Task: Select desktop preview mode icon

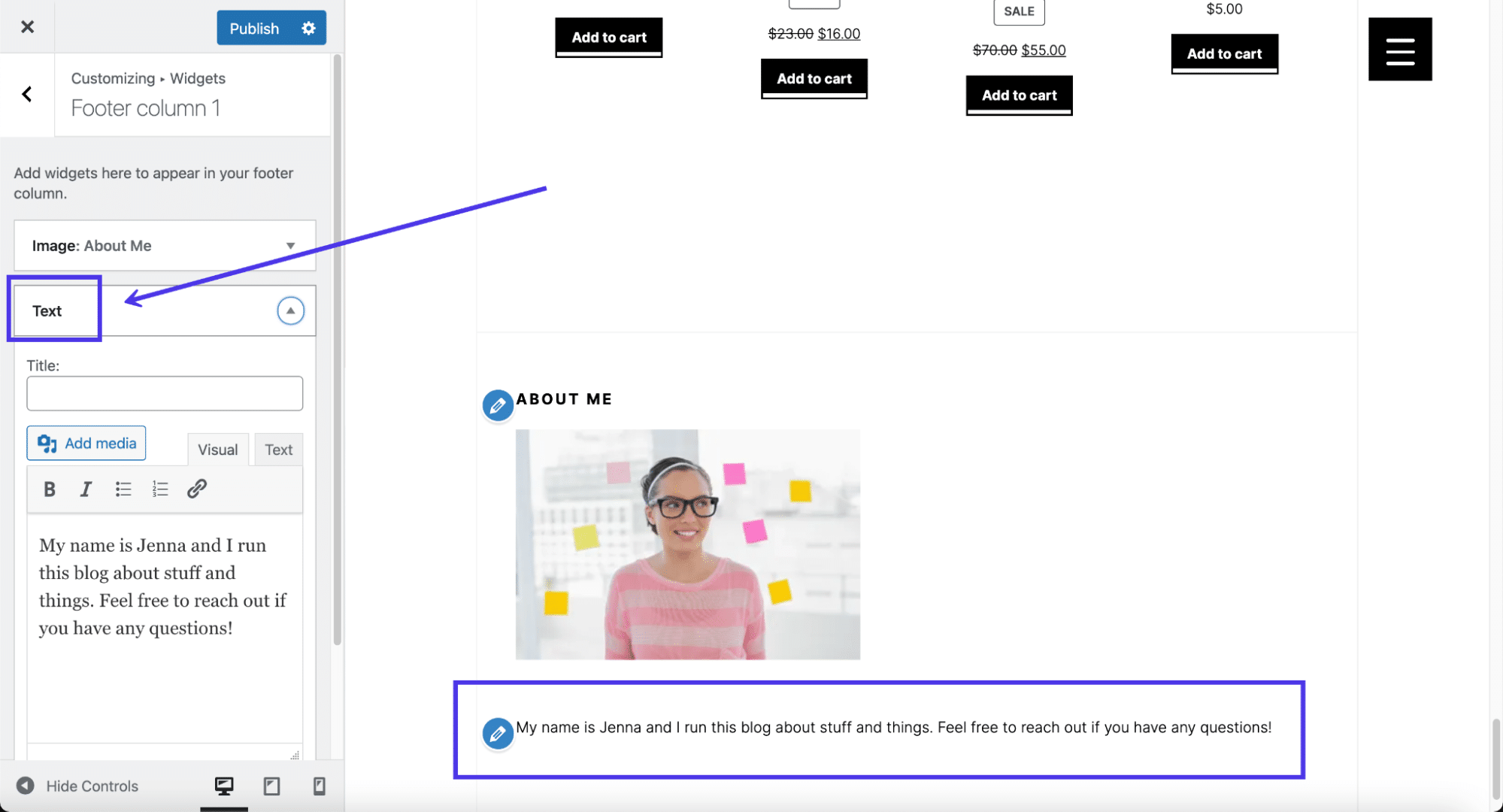Action: 224,786
